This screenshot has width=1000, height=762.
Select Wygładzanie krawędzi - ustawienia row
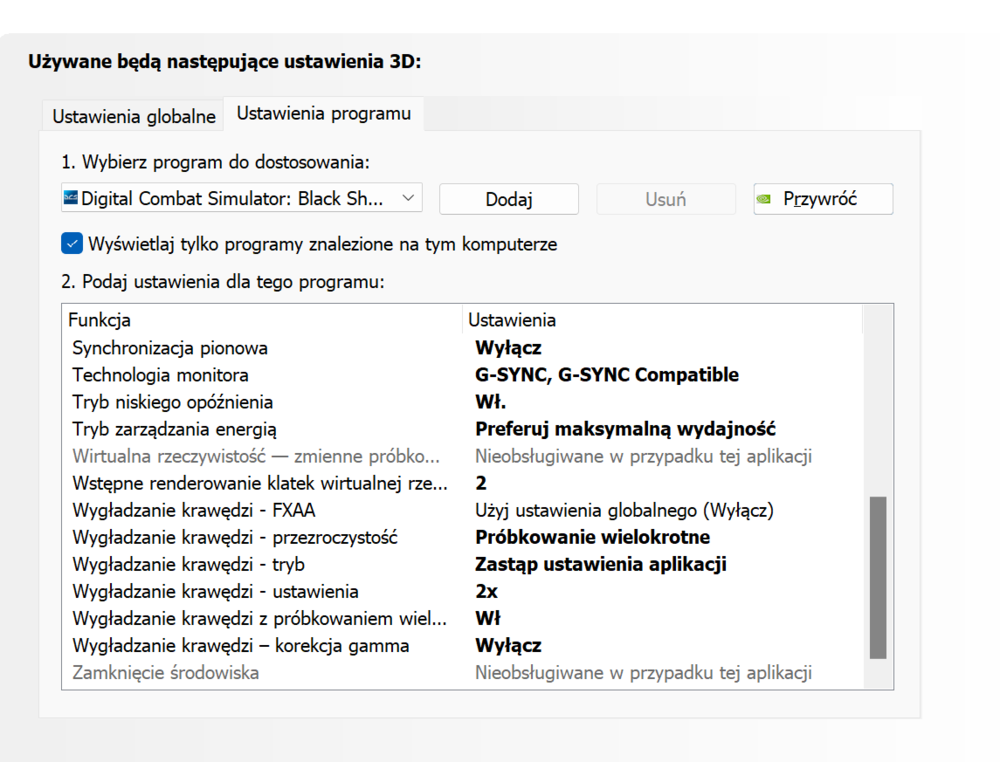pos(462,591)
